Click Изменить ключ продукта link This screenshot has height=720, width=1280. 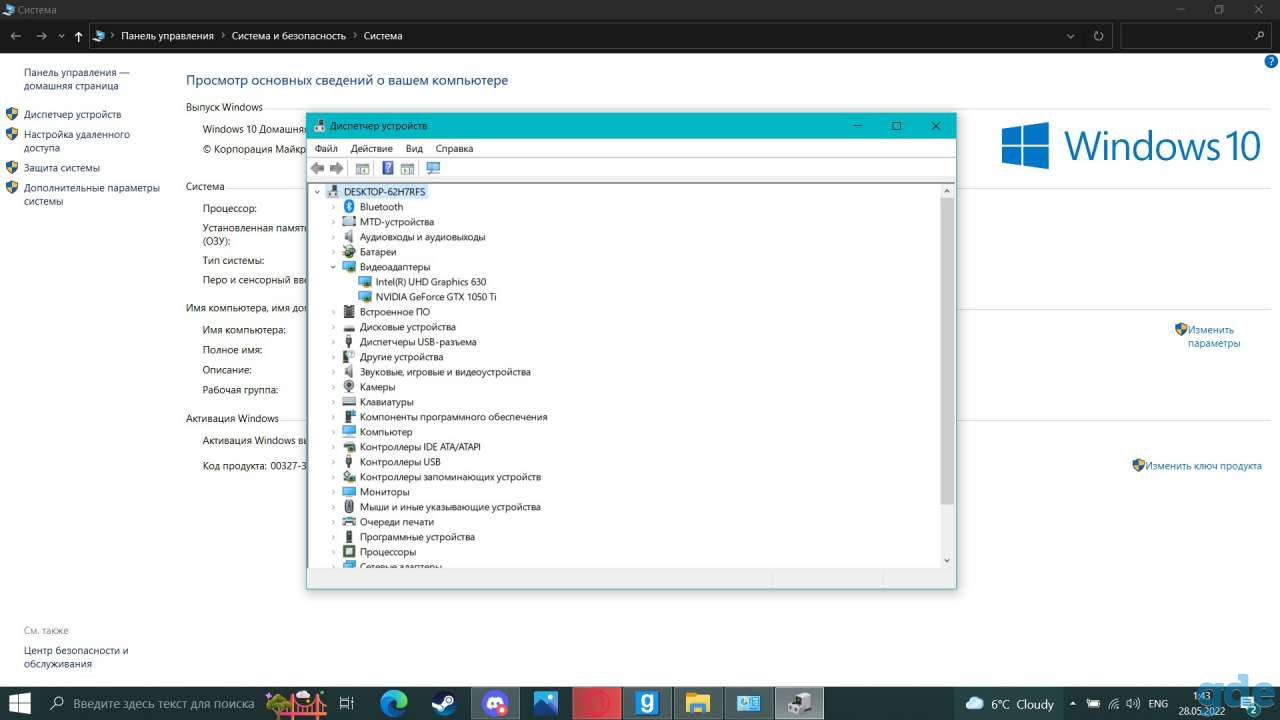[1204, 466]
